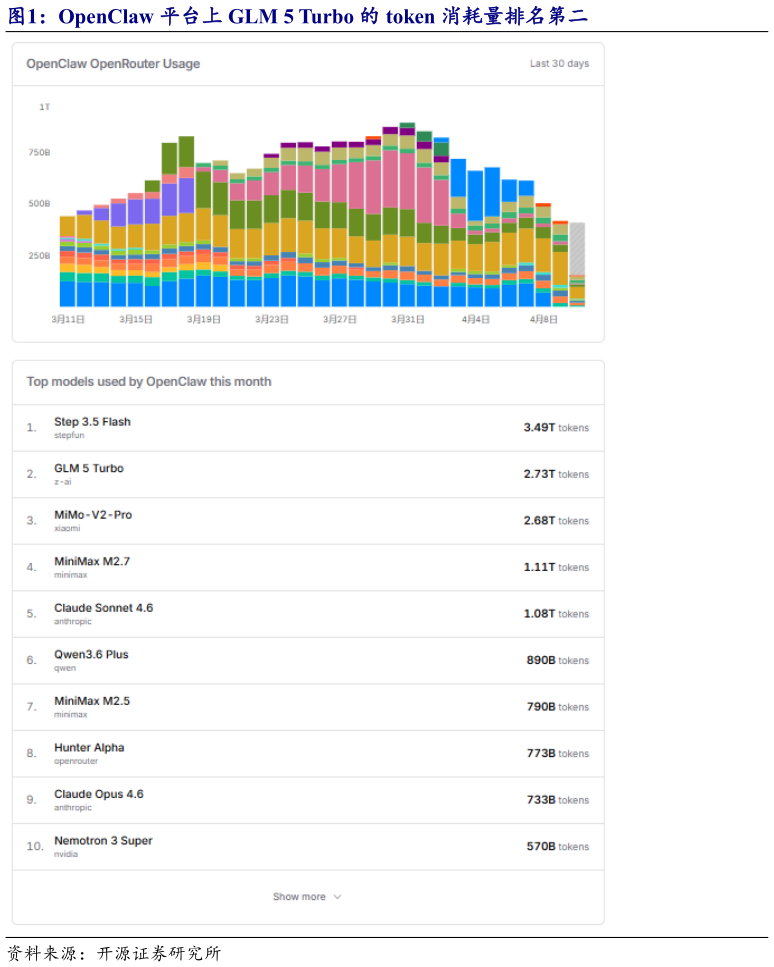
Task: Click the openrouter provider label
Action: pyautogui.click(x=76, y=761)
